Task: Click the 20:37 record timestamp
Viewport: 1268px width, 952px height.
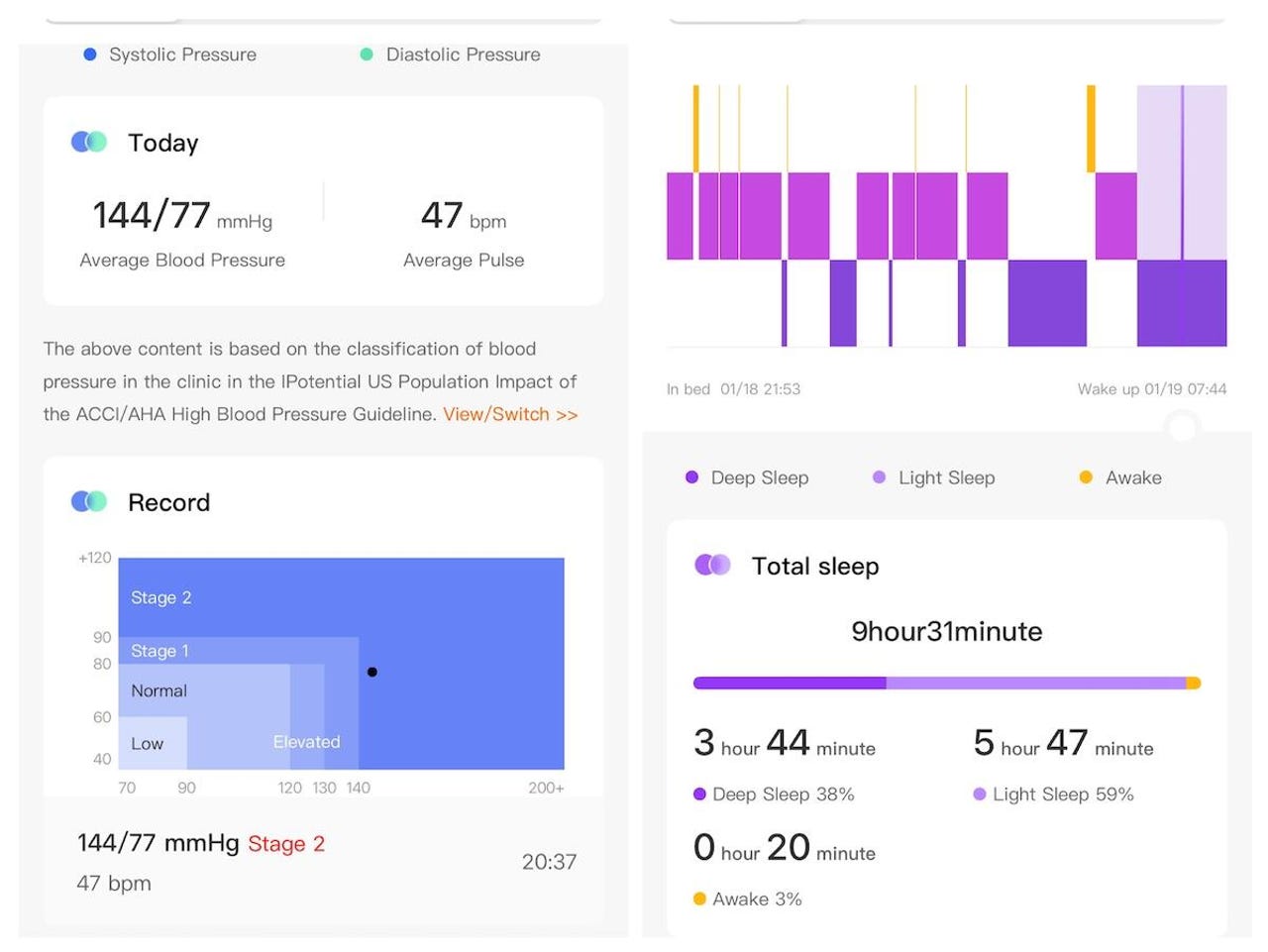Action: [549, 862]
